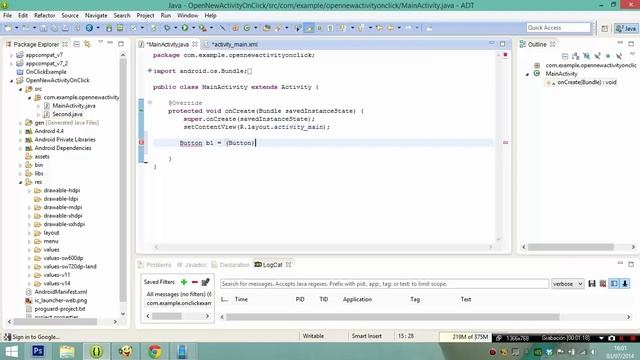
Task: Toggle LogCat Scroll Lock button
Action: coord(625,284)
